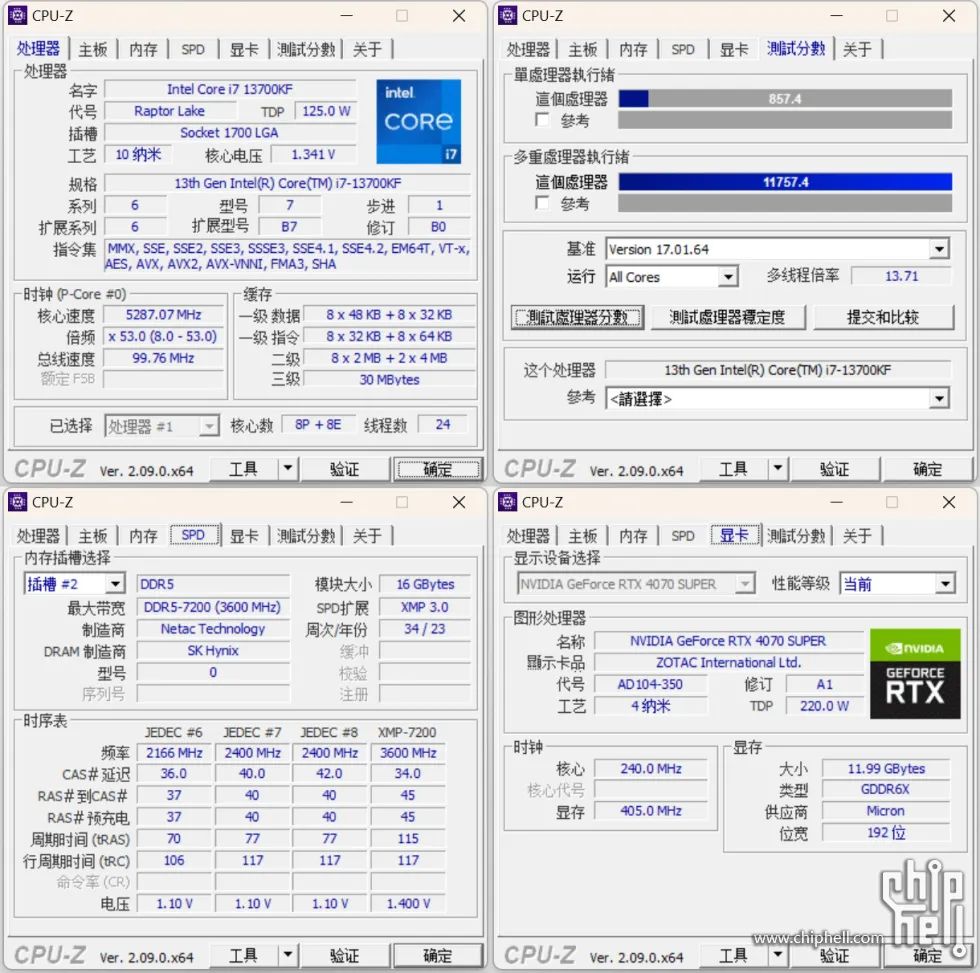Click the Intel Core i7 13700KF name field
The height and width of the screenshot is (973, 980).
230,89
